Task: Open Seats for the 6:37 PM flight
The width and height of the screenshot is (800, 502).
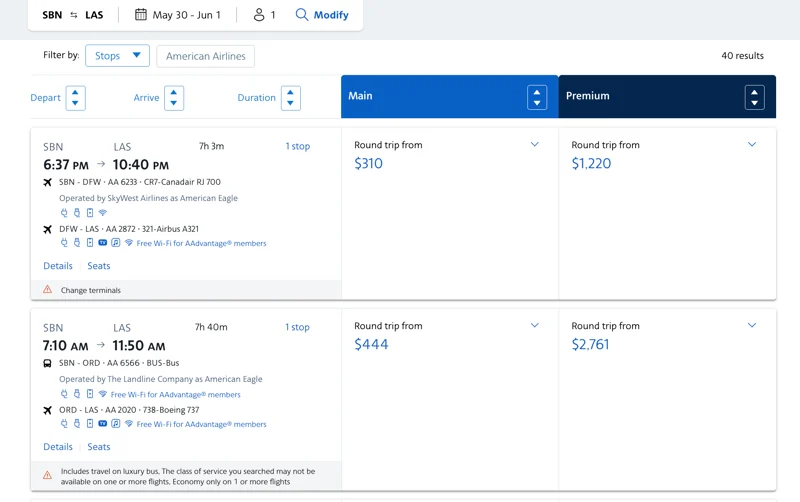Action: [x=99, y=266]
